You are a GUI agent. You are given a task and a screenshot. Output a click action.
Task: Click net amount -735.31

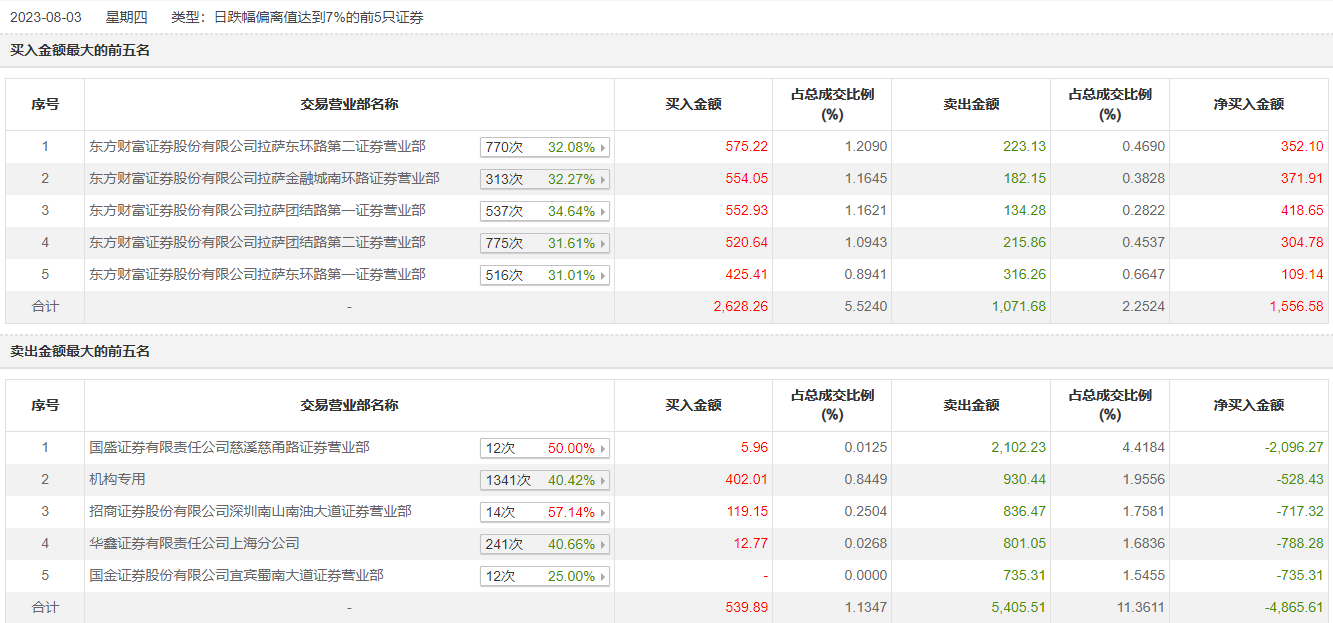tap(1300, 575)
